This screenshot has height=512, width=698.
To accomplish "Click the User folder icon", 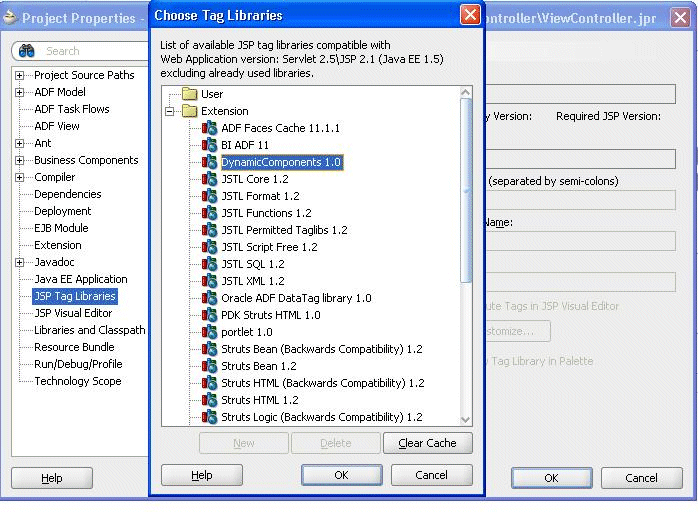I will tap(190, 94).
